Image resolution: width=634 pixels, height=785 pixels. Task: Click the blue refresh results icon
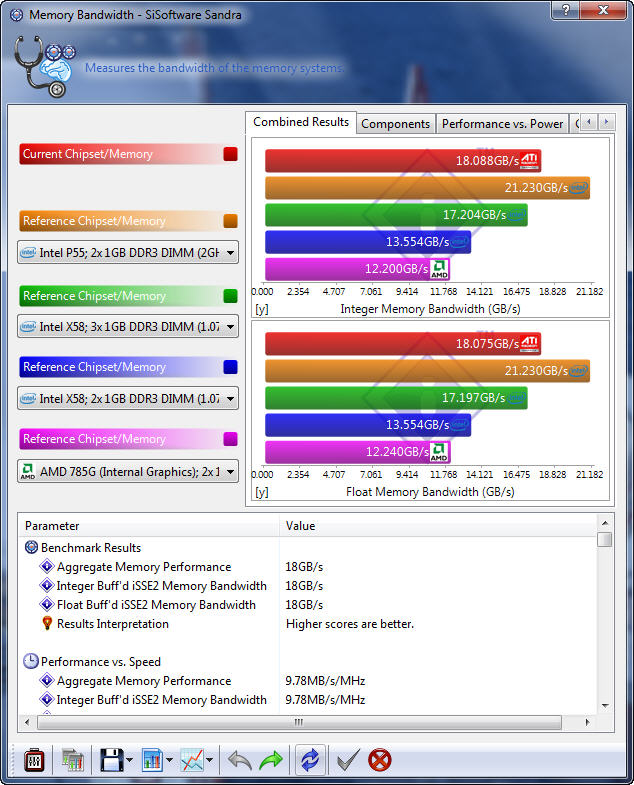click(x=310, y=760)
